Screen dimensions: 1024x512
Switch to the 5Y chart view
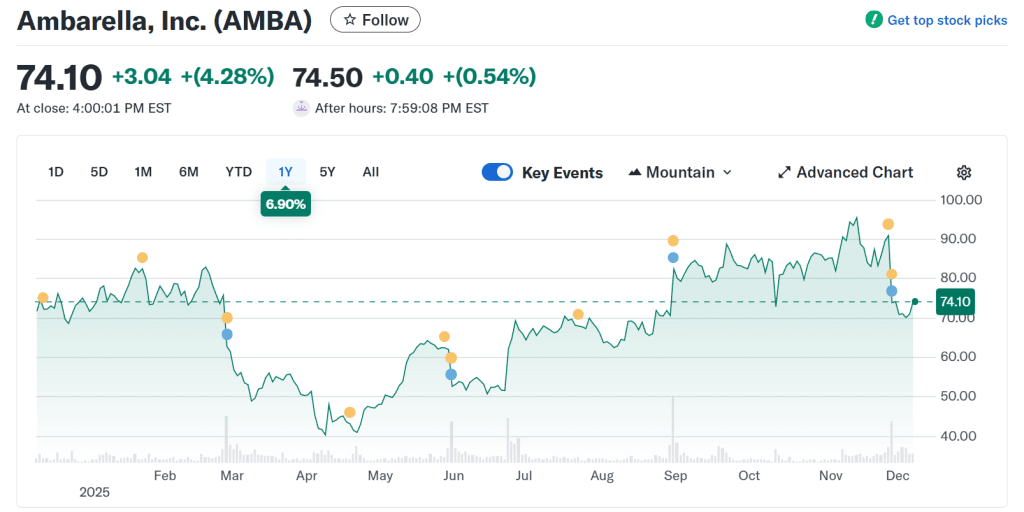pos(327,172)
